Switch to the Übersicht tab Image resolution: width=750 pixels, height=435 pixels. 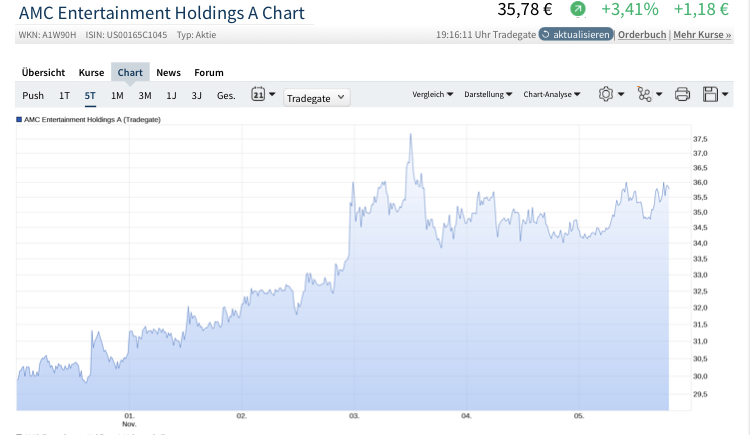43,72
